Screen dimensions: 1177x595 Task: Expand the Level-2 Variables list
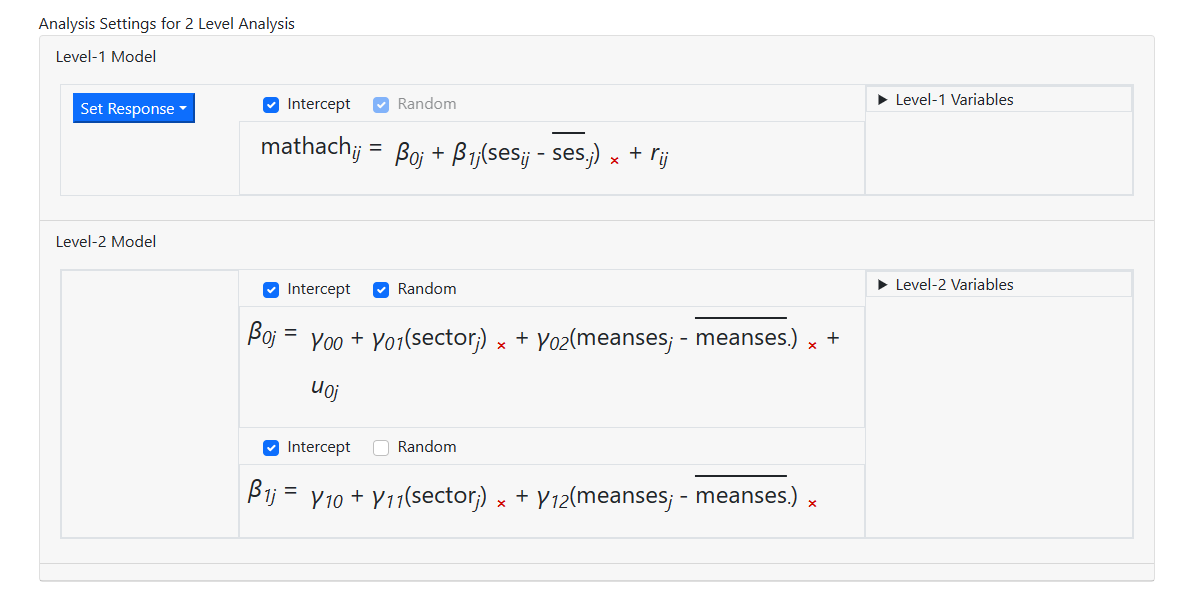coord(945,285)
